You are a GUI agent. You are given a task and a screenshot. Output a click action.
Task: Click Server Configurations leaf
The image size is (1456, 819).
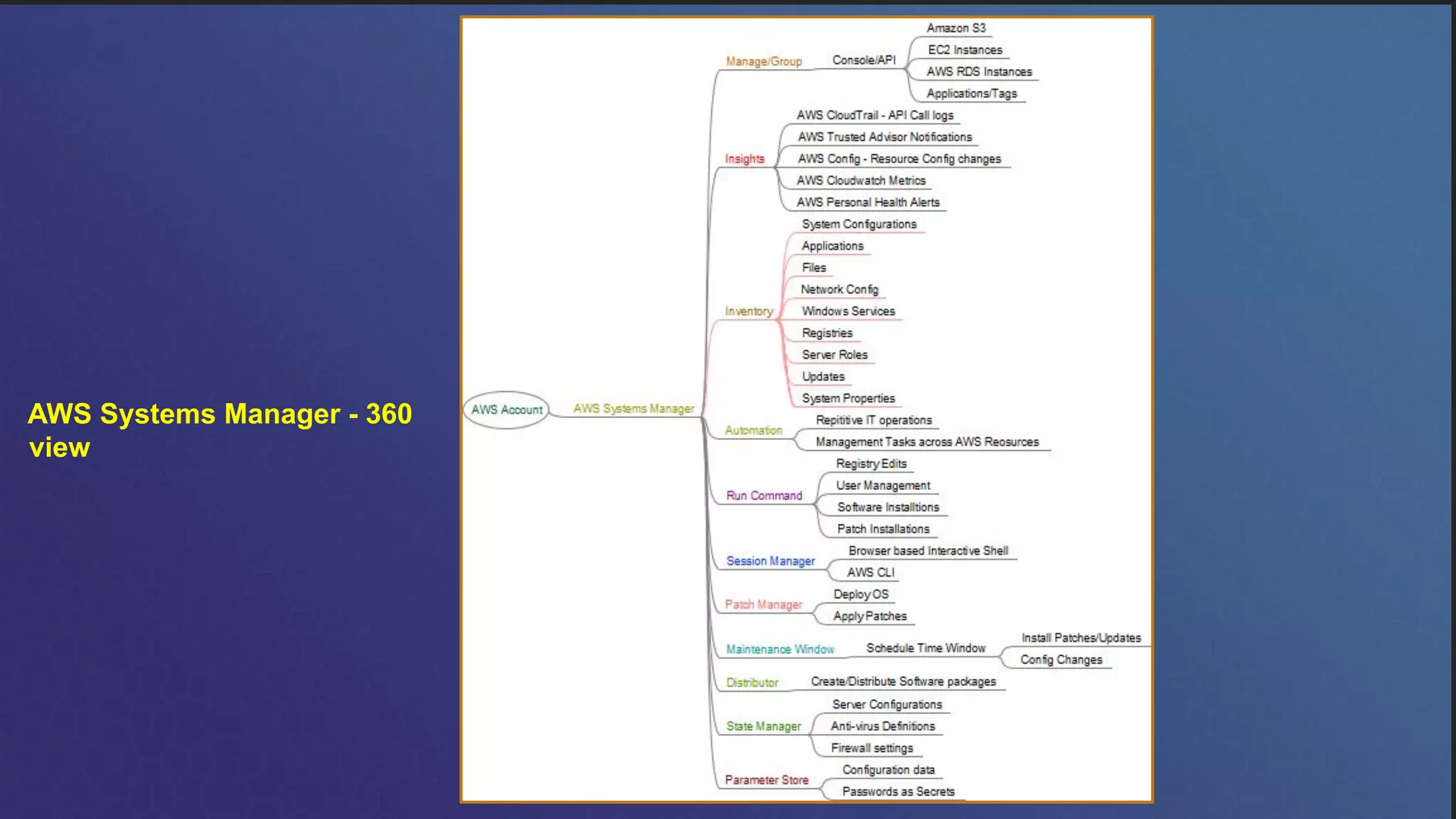click(x=887, y=705)
